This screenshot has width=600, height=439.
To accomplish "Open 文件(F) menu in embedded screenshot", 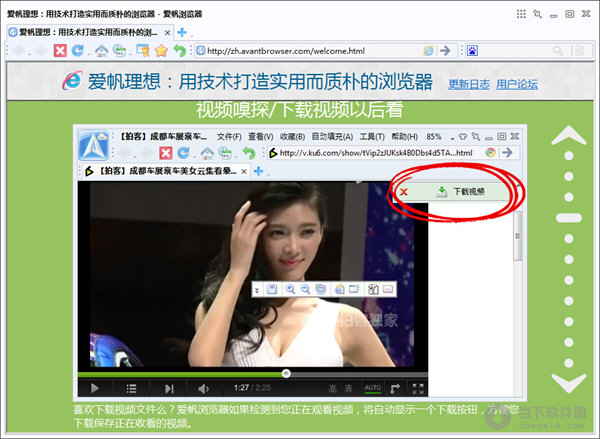I will click(x=229, y=137).
